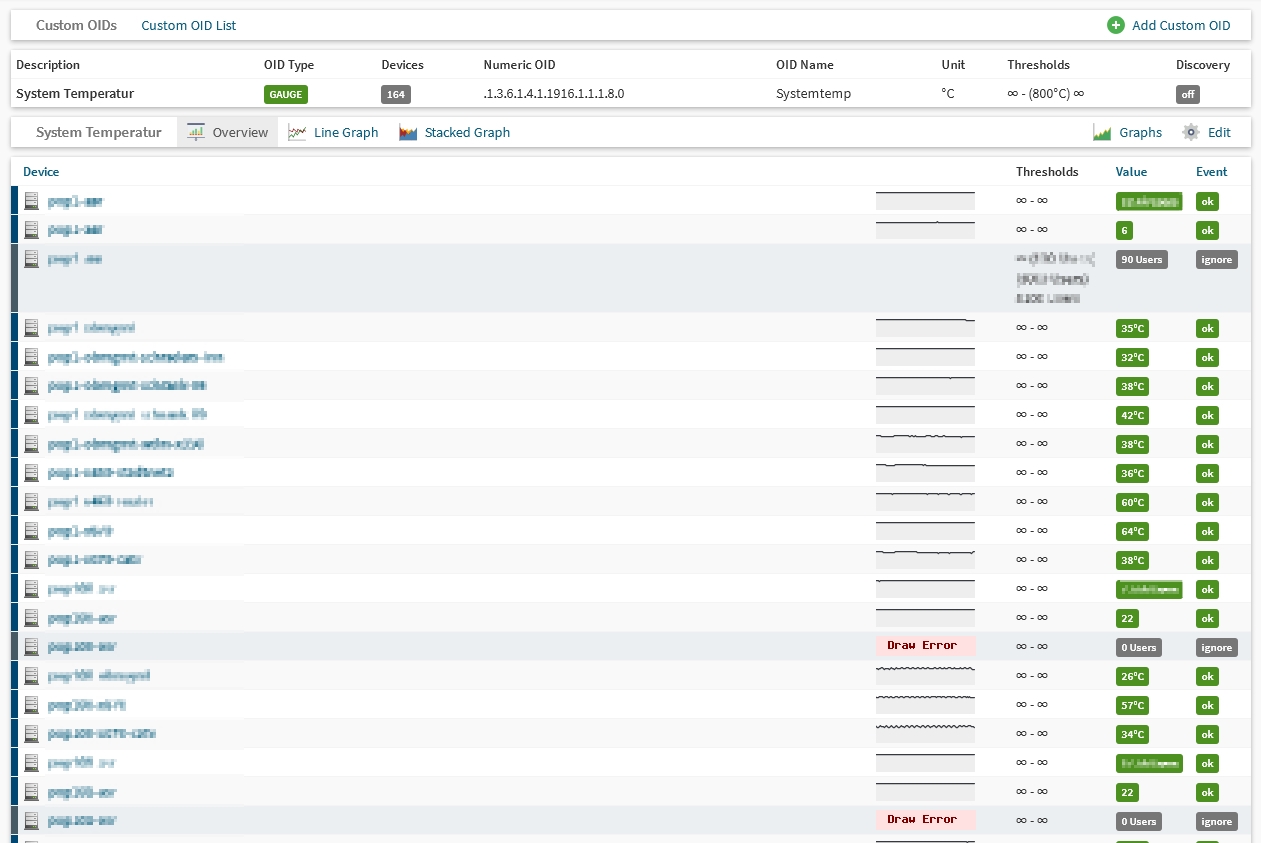Click the green Graphs icon on the right

click(x=1103, y=132)
